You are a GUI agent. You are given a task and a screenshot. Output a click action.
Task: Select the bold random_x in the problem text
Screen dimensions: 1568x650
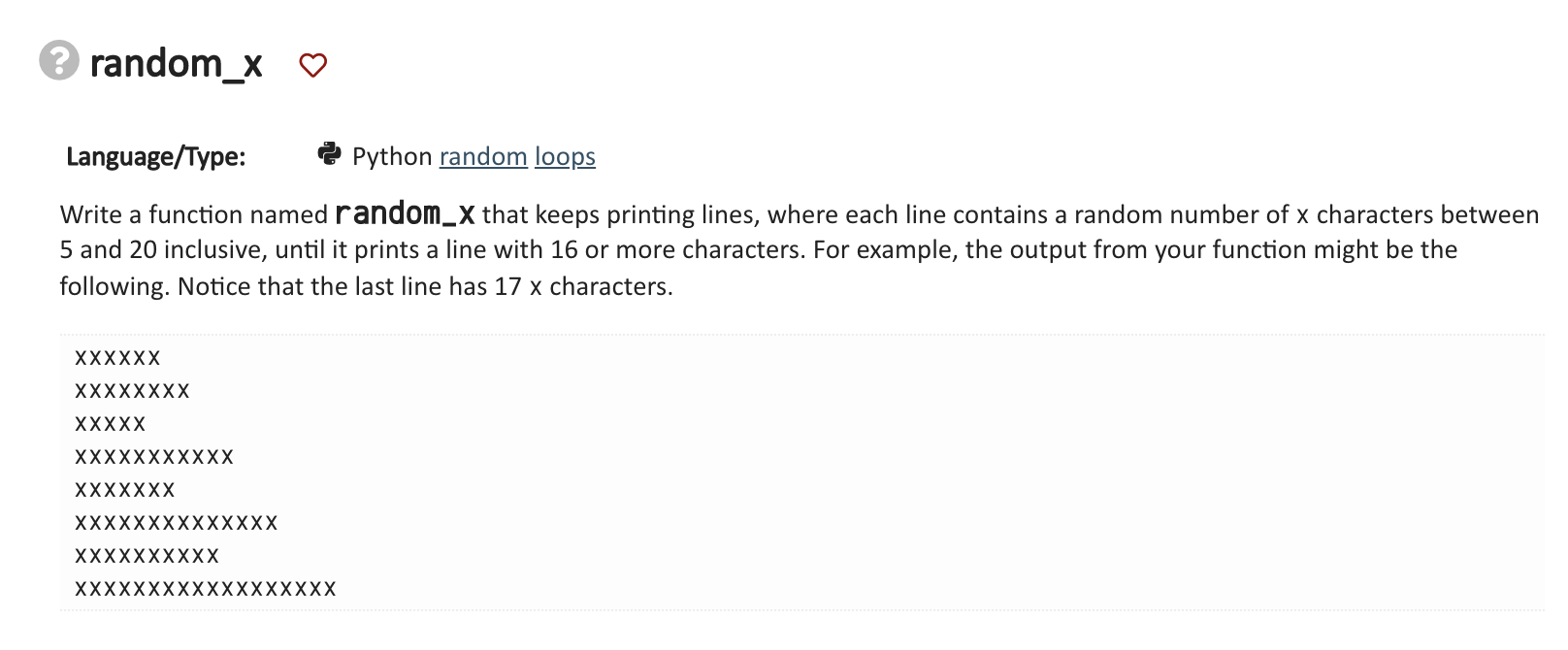click(405, 214)
